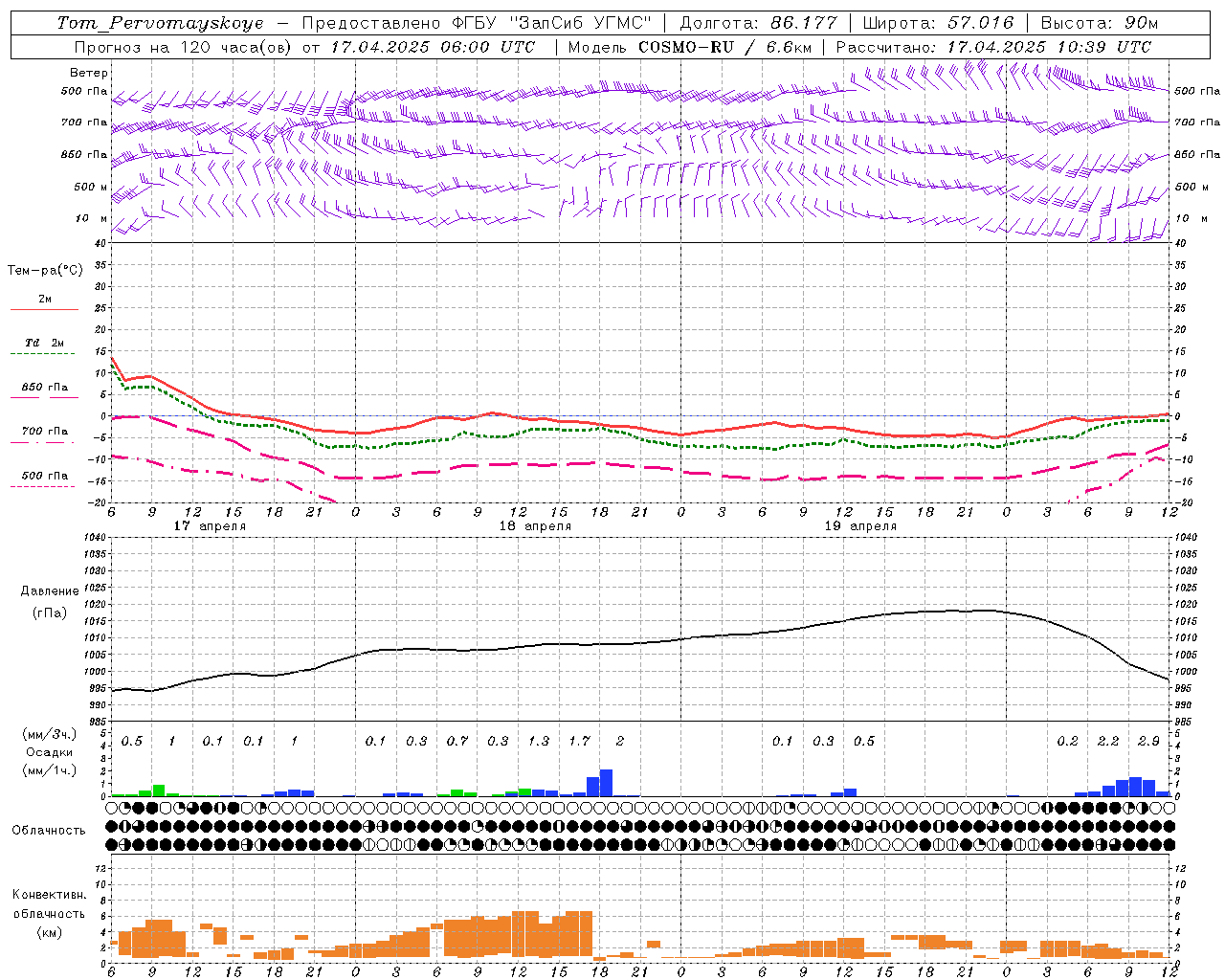The height and width of the screenshot is (980, 1225).
Task: Click "Рассчитано: 17.04.2025 10:39 UTC" text
Action: tap(993, 47)
